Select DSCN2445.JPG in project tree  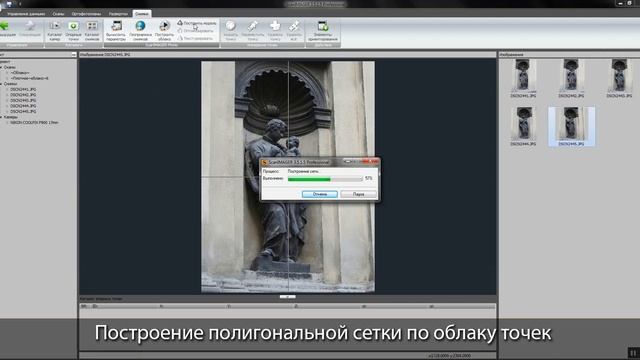coord(23,111)
